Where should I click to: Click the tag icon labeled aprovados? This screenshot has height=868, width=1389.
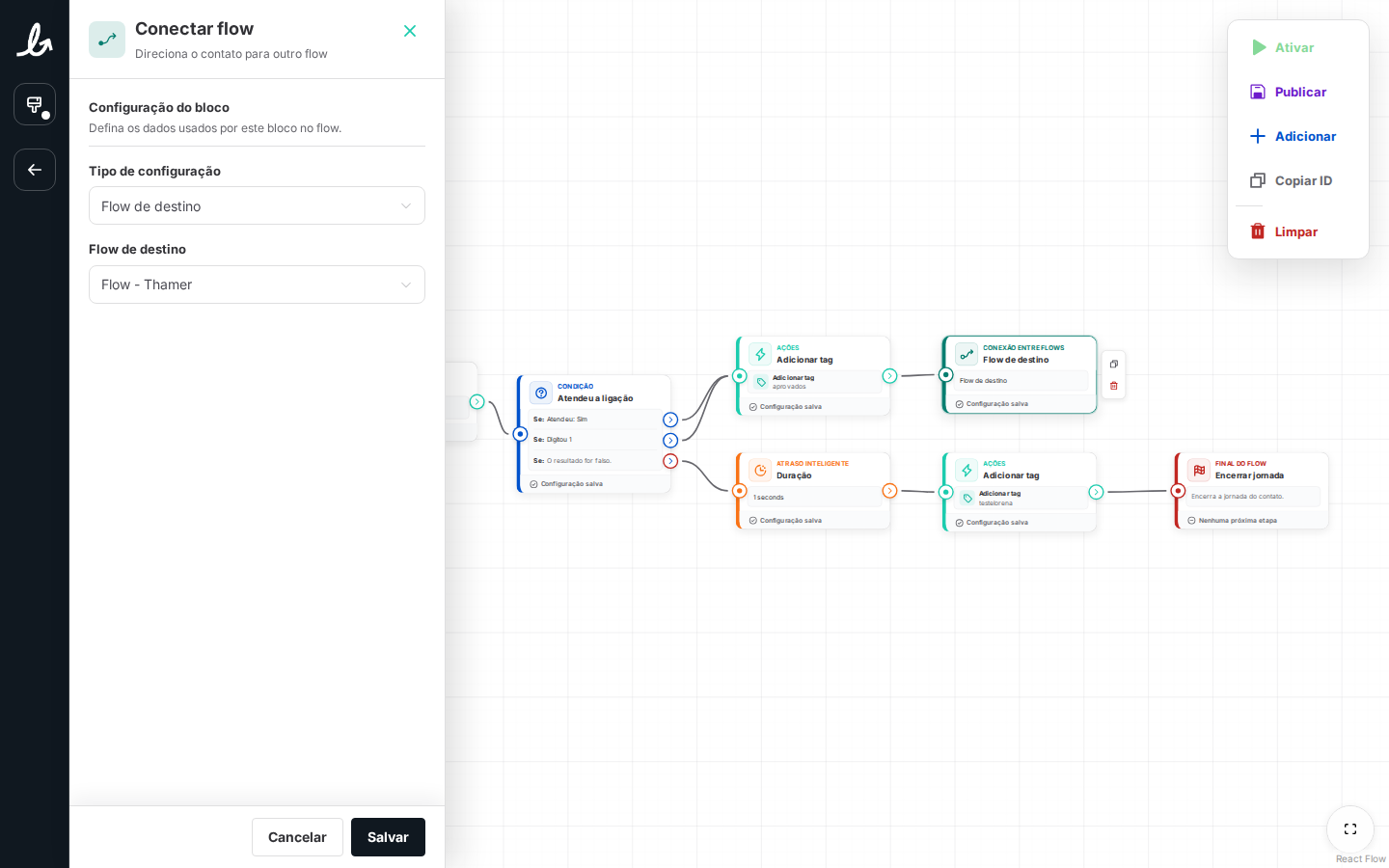tap(761, 382)
